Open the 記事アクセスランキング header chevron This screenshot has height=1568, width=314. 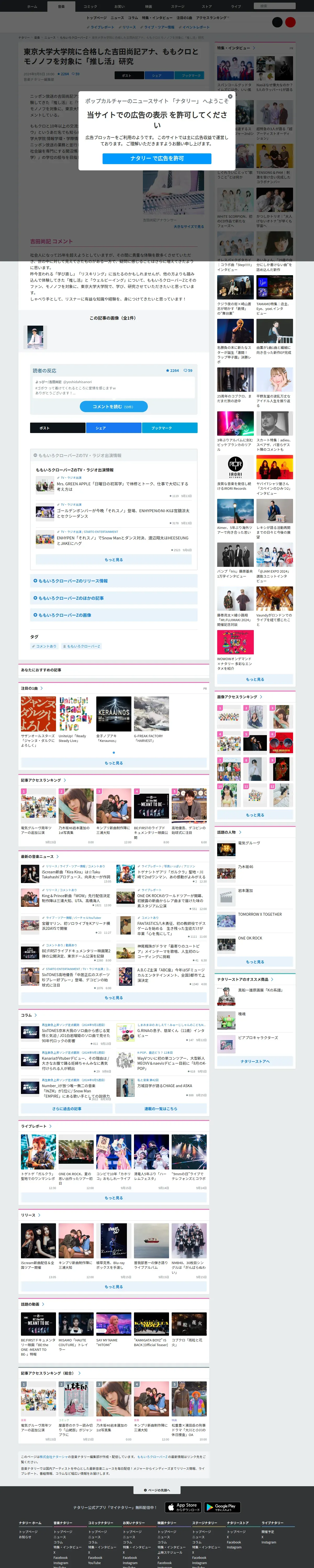pos(64,780)
